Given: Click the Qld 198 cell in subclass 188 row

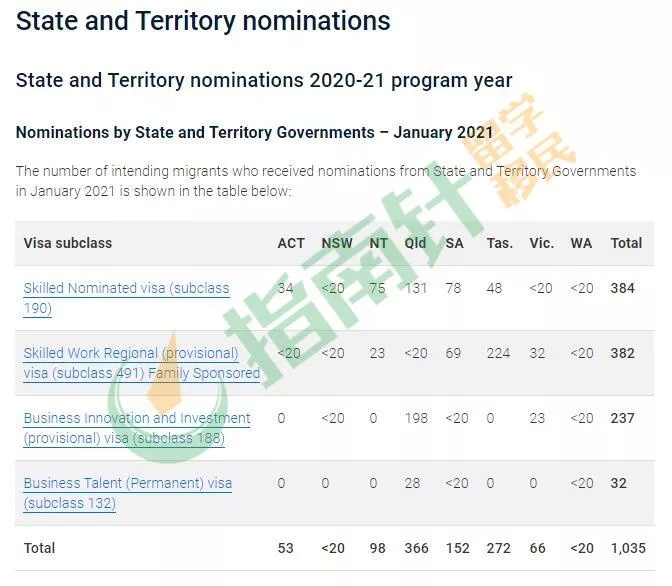Looking at the screenshot, I should 416,418.
